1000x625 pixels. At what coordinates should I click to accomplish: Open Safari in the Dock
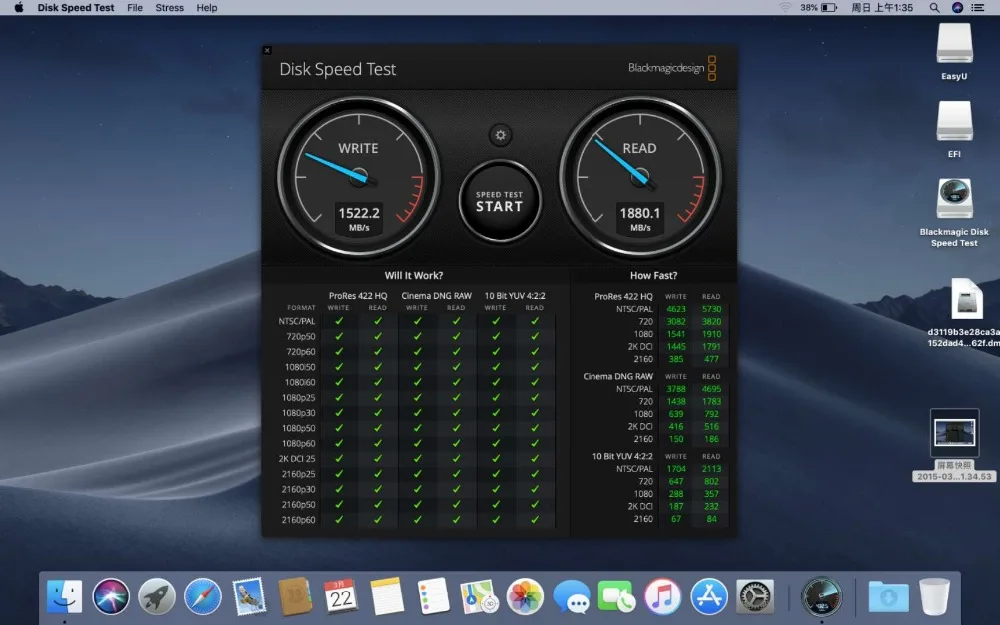(203, 598)
